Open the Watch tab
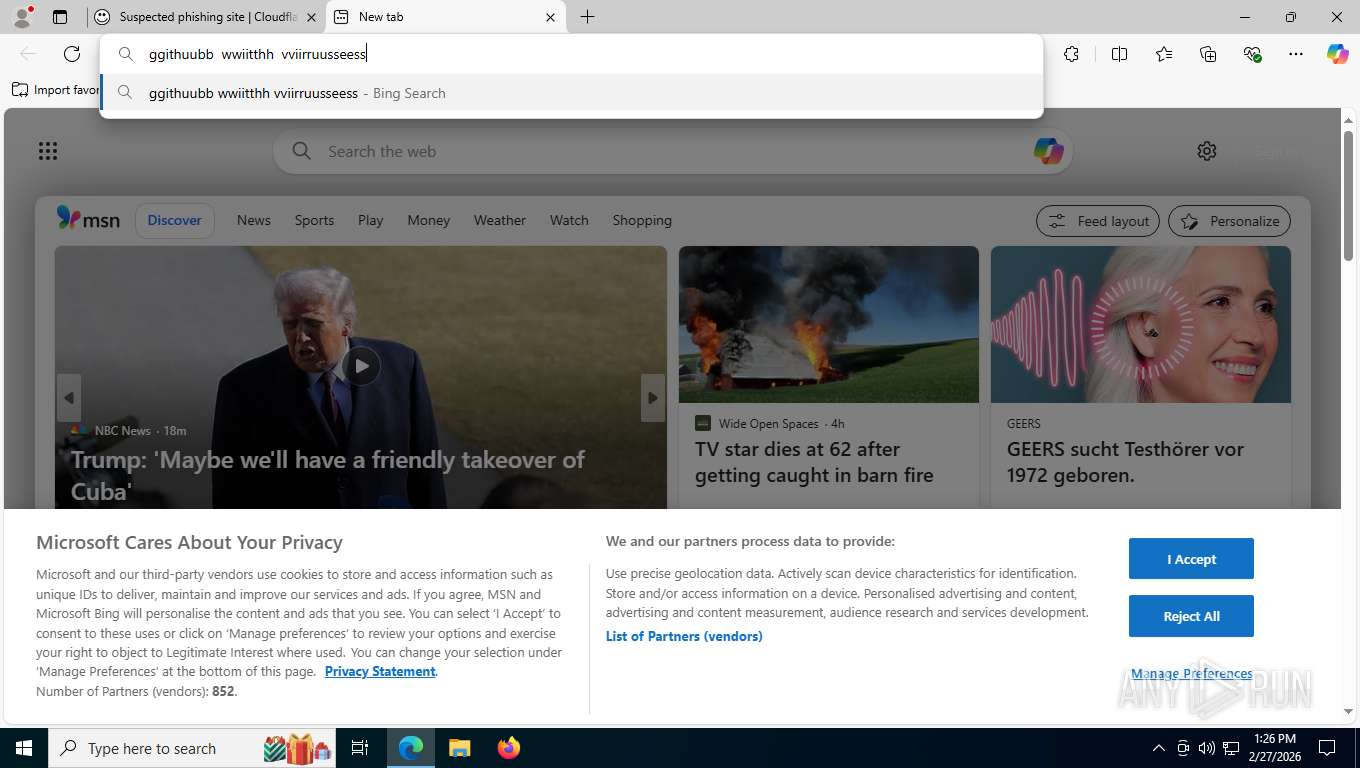 point(569,220)
